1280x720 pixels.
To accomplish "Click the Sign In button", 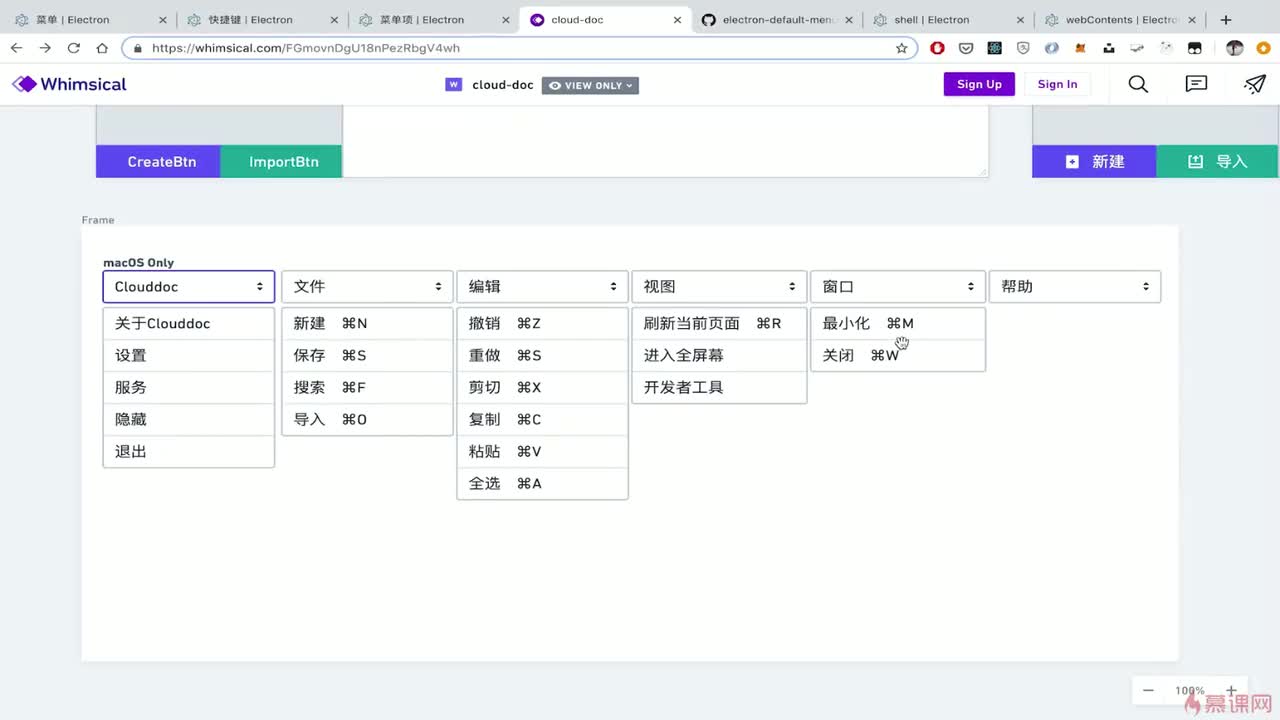I will pyautogui.click(x=1057, y=84).
